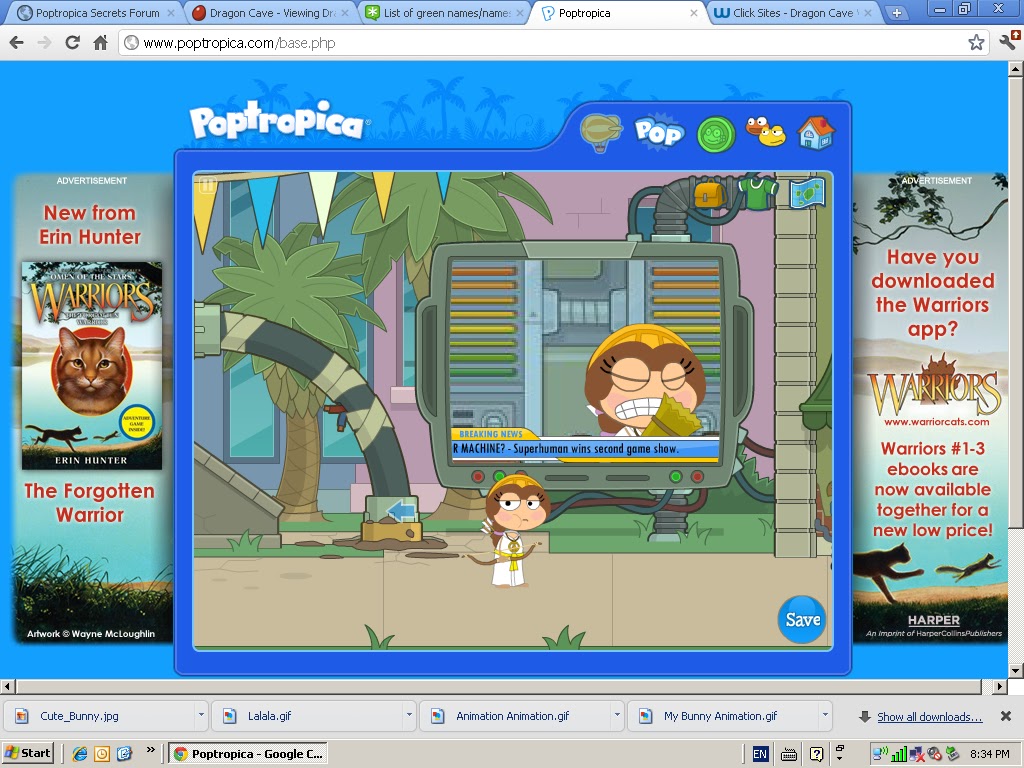
Task: Pause the game with the pause icon
Action: coord(206,186)
